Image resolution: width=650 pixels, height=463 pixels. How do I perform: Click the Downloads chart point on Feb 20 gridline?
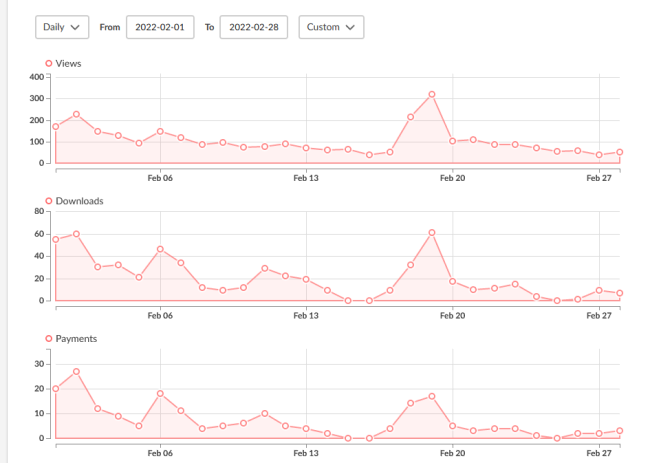coord(453,281)
